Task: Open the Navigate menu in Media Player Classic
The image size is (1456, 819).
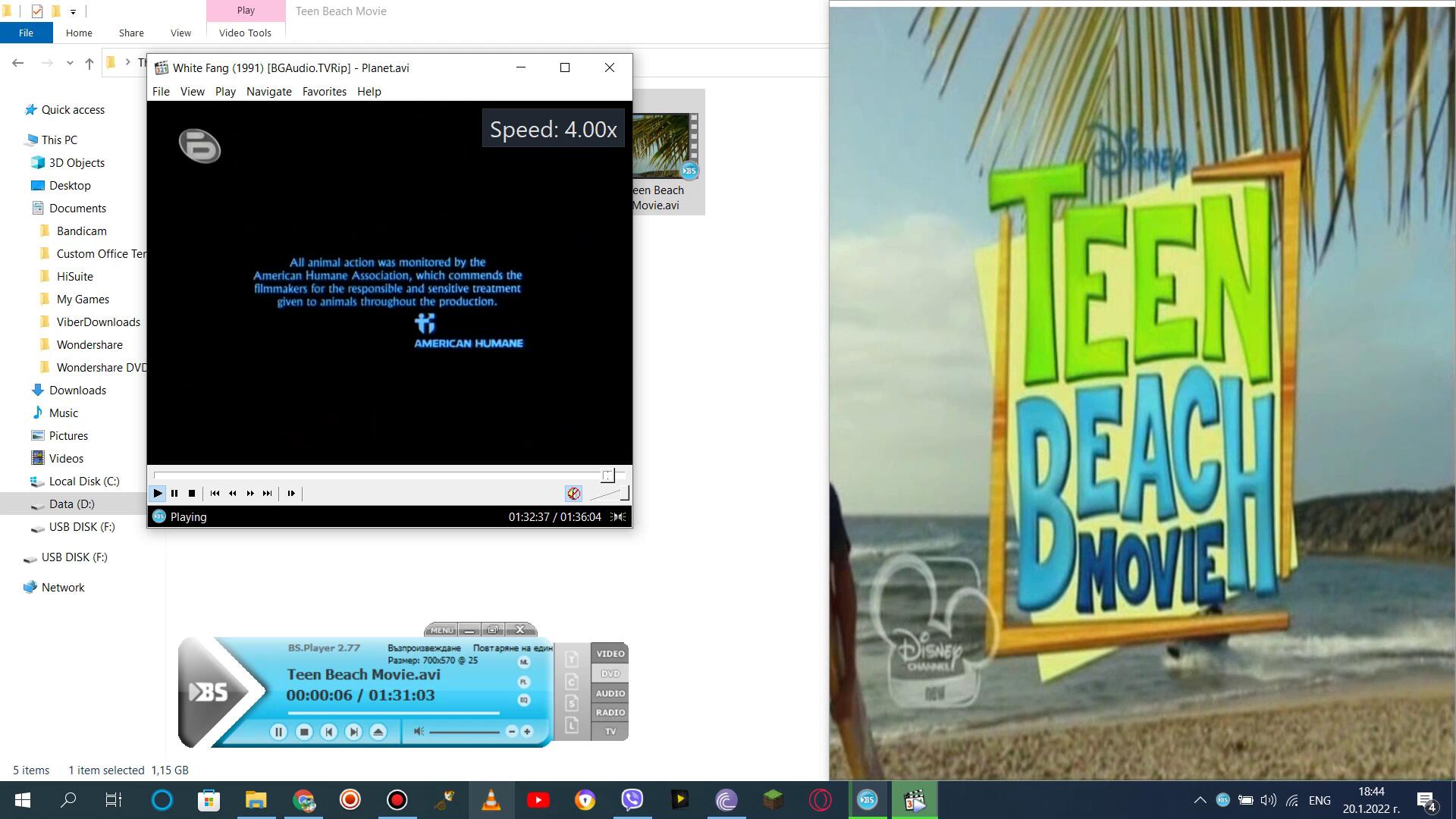Action: click(268, 92)
